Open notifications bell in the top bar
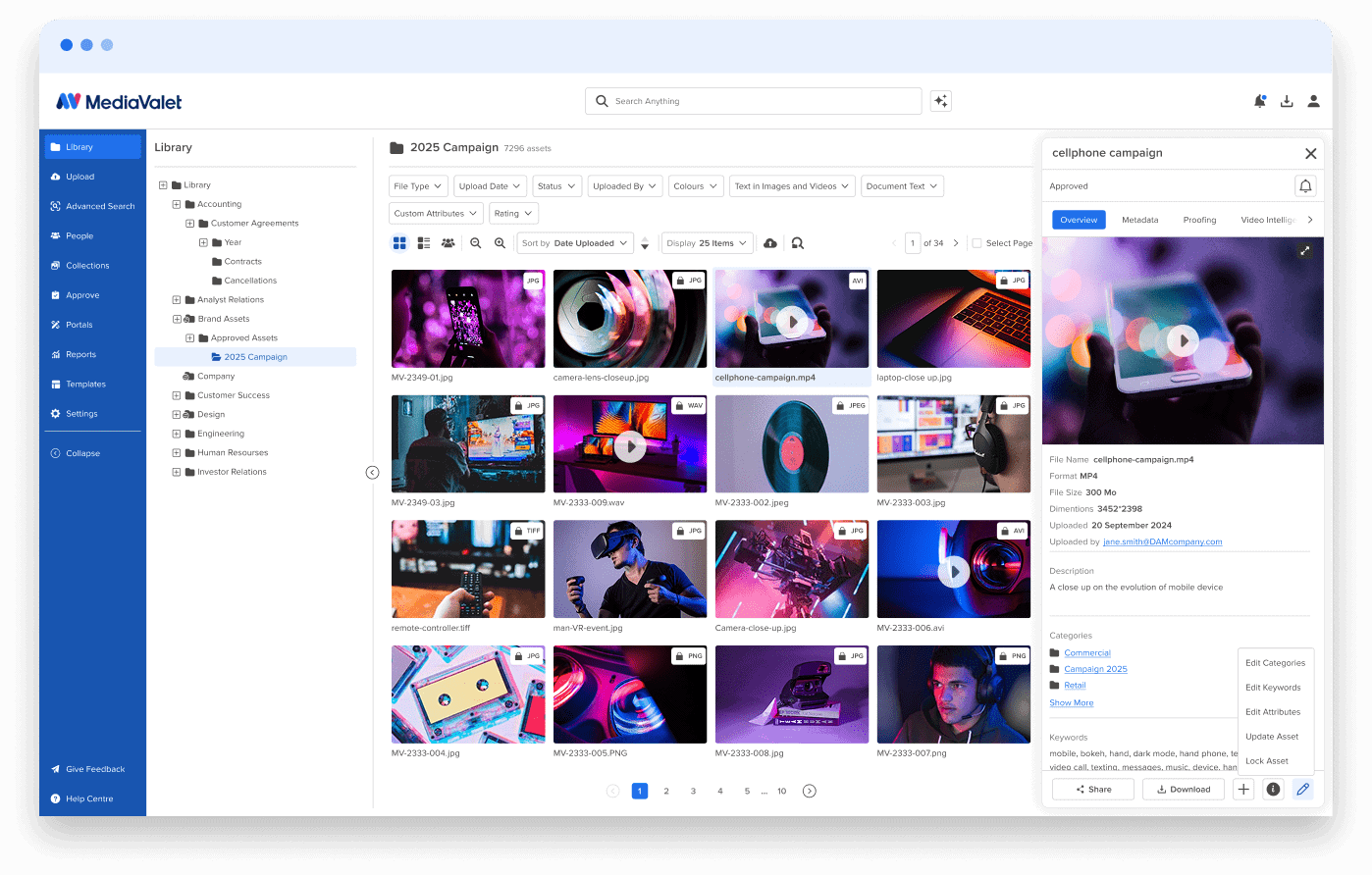The height and width of the screenshot is (875, 1372). [x=1259, y=100]
